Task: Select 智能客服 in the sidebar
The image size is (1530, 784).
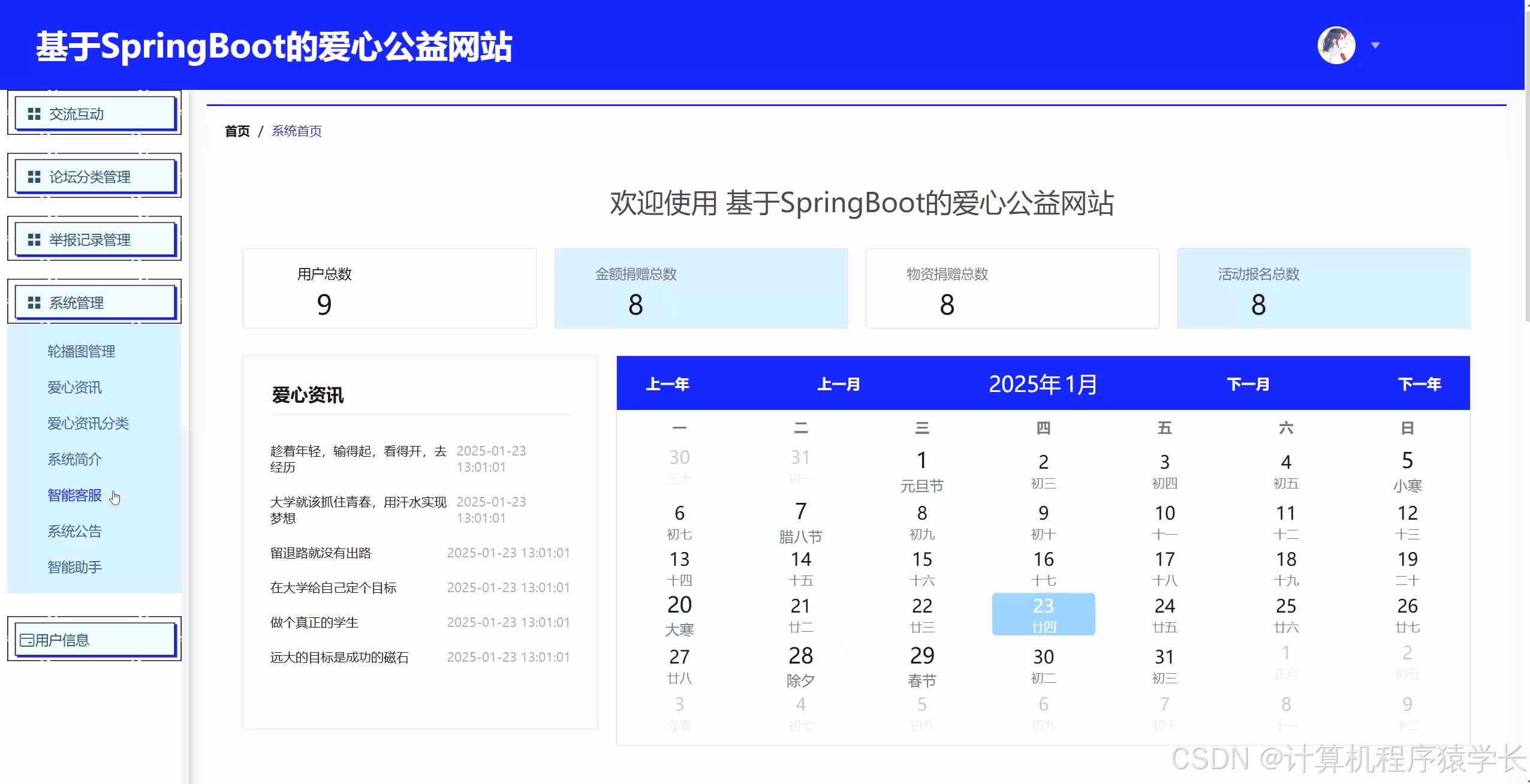Action: (x=74, y=495)
